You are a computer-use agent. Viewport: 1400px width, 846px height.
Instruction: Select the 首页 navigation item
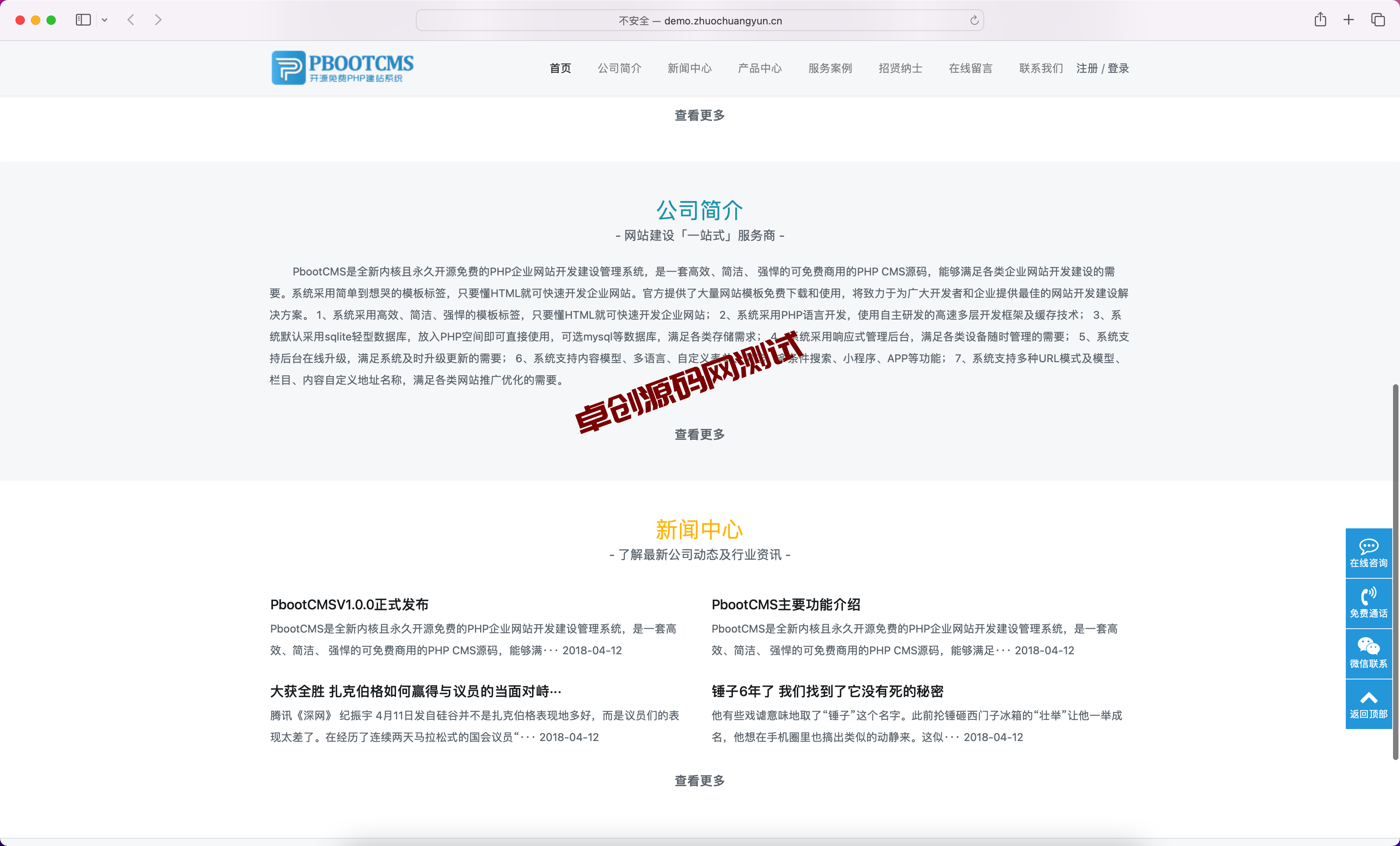[560, 68]
